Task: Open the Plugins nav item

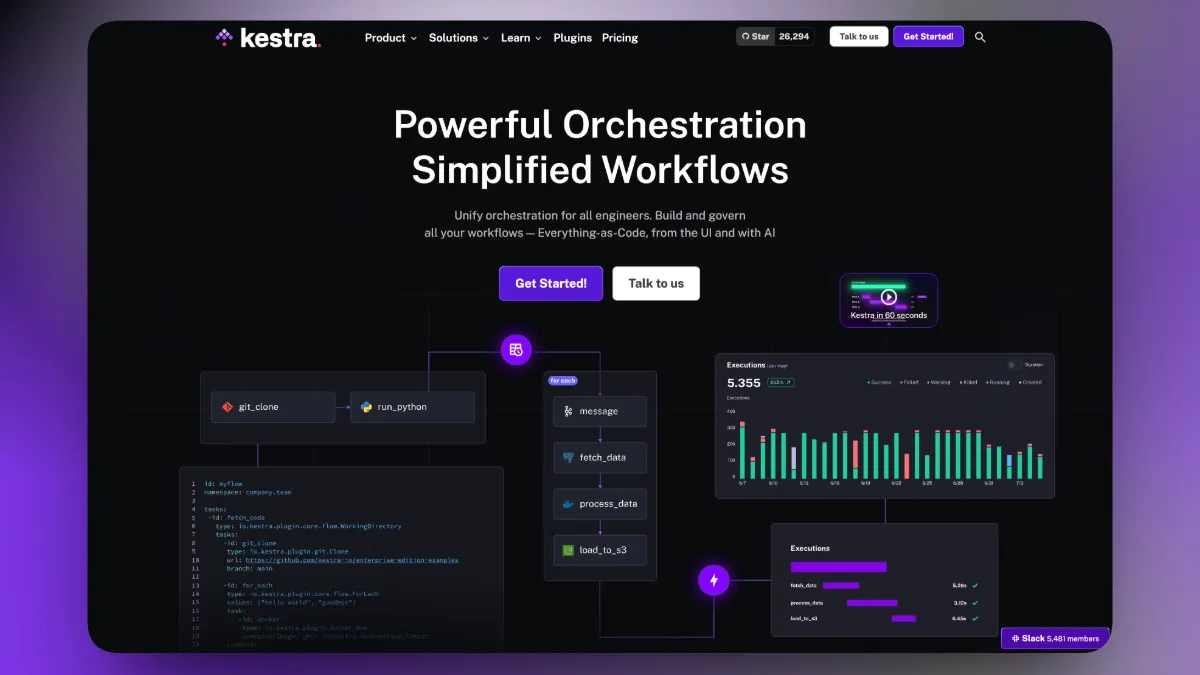Action: click(573, 38)
